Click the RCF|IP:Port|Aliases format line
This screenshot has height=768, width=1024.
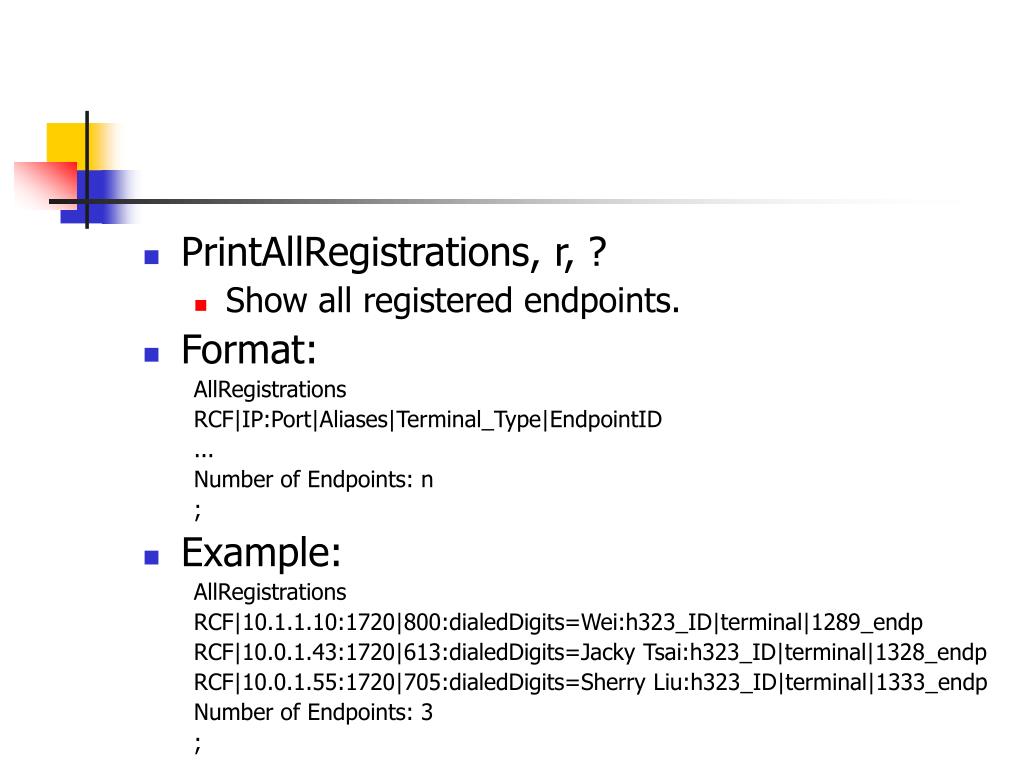(x=428, y=420)
